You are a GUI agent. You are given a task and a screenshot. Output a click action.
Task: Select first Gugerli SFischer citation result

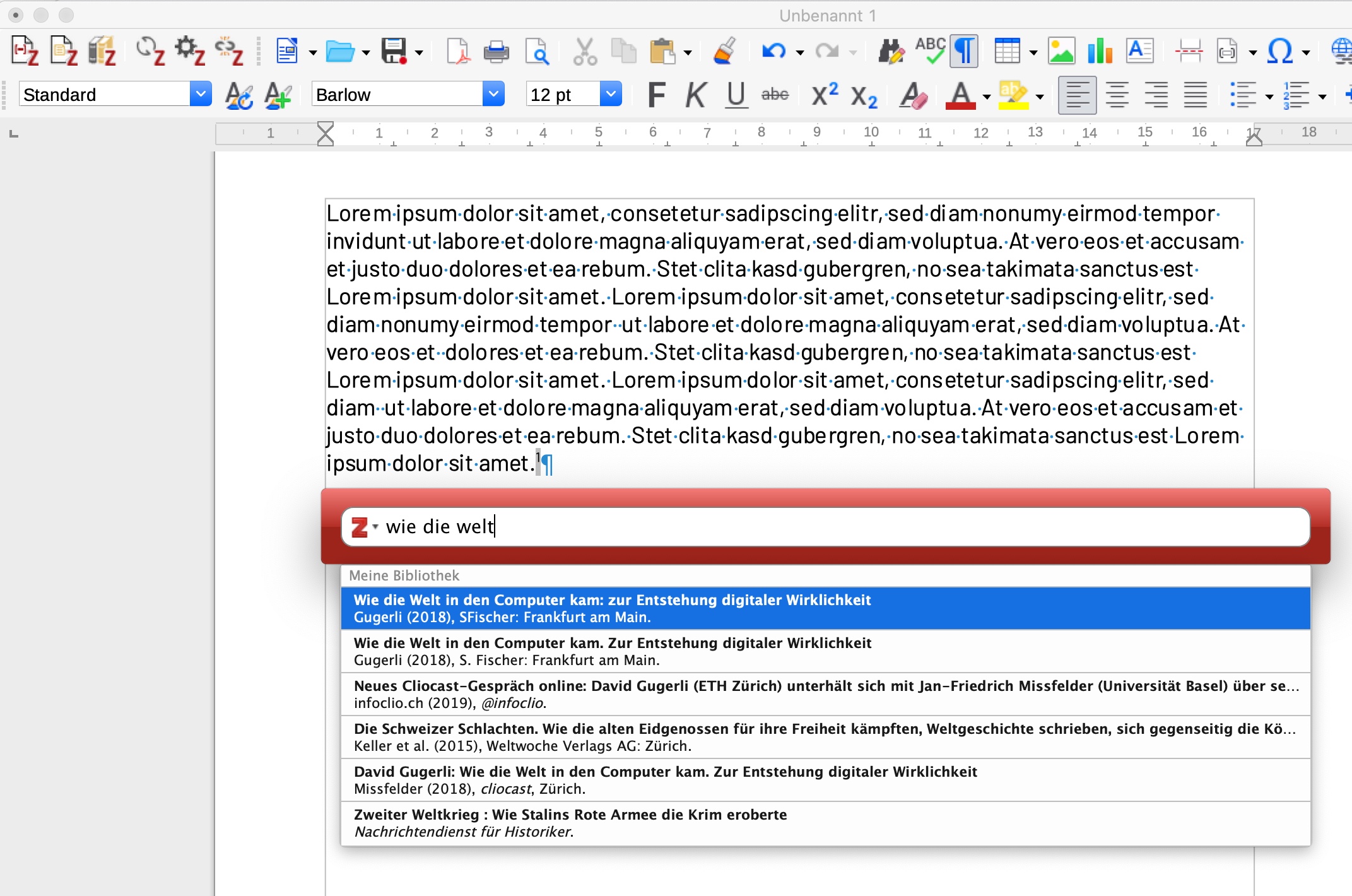[x=825, y=608]
